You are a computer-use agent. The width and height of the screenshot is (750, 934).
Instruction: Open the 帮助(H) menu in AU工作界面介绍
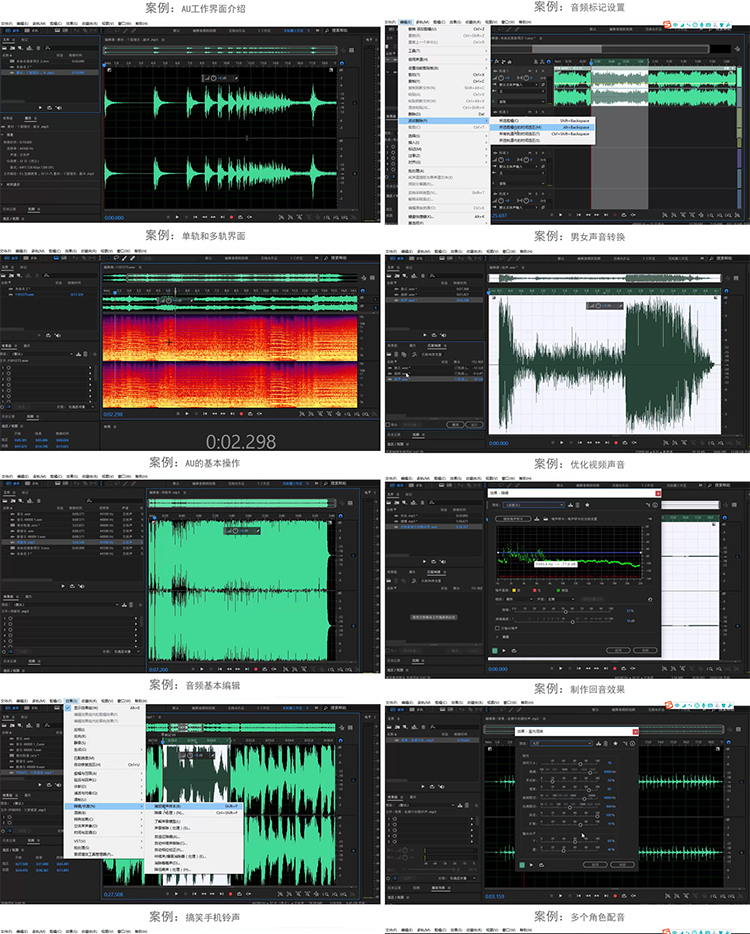click(141, 24)
